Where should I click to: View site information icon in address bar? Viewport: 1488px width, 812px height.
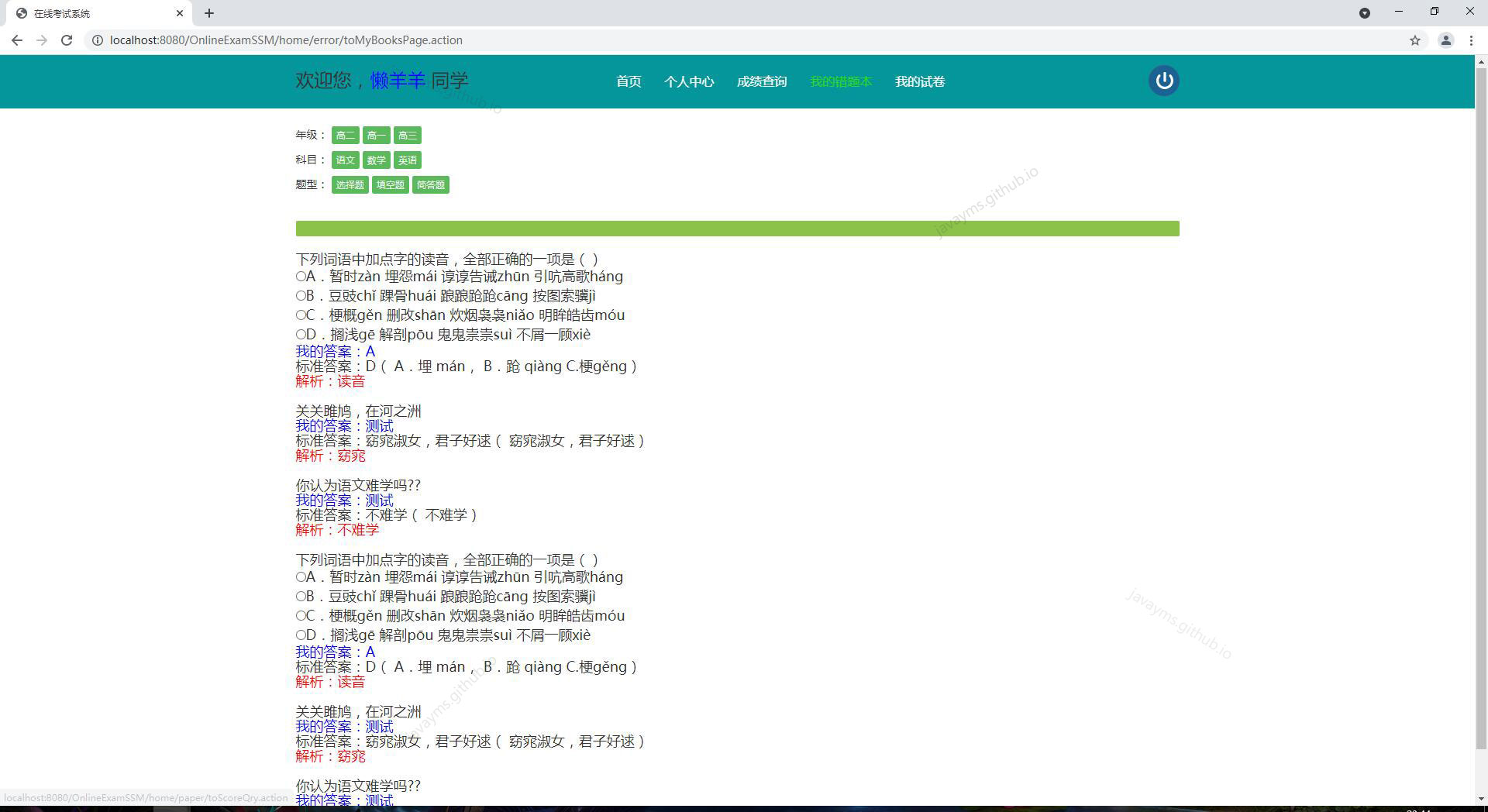(98, 40)
